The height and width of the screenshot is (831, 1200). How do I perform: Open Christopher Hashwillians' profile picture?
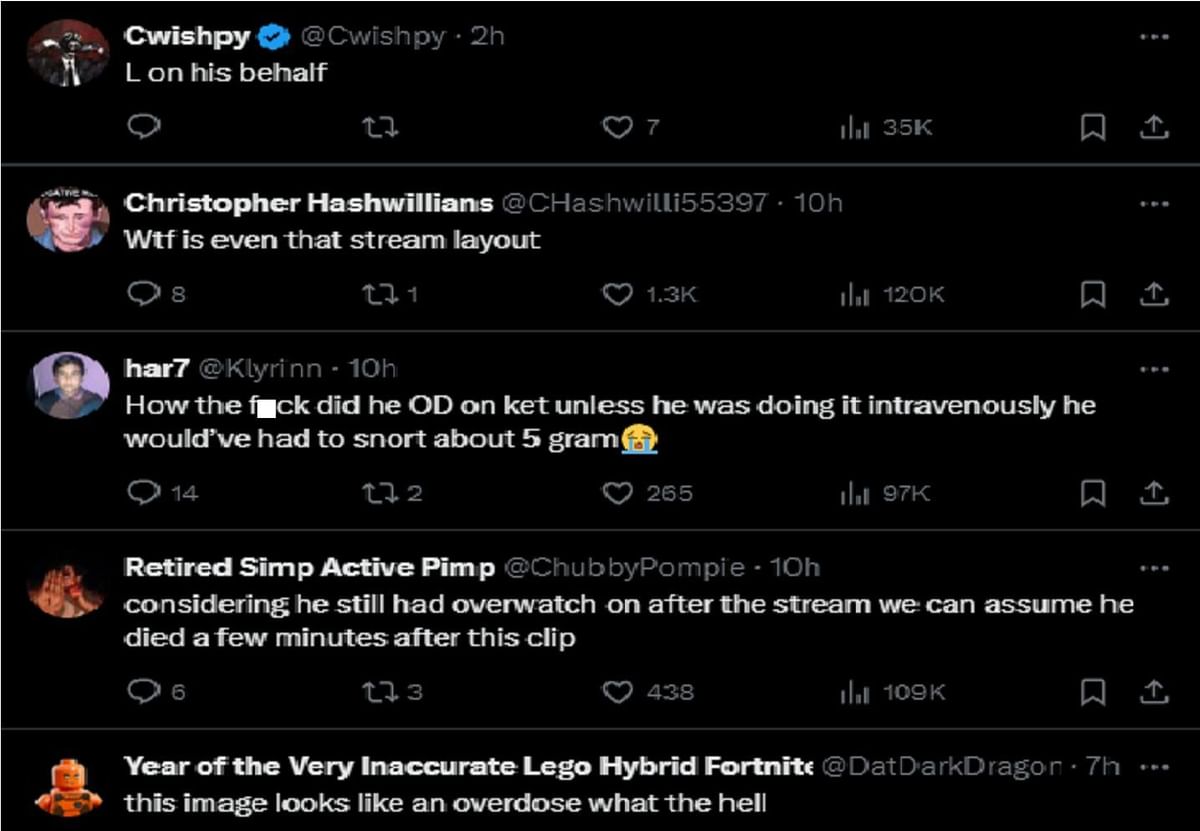point(68,219)
